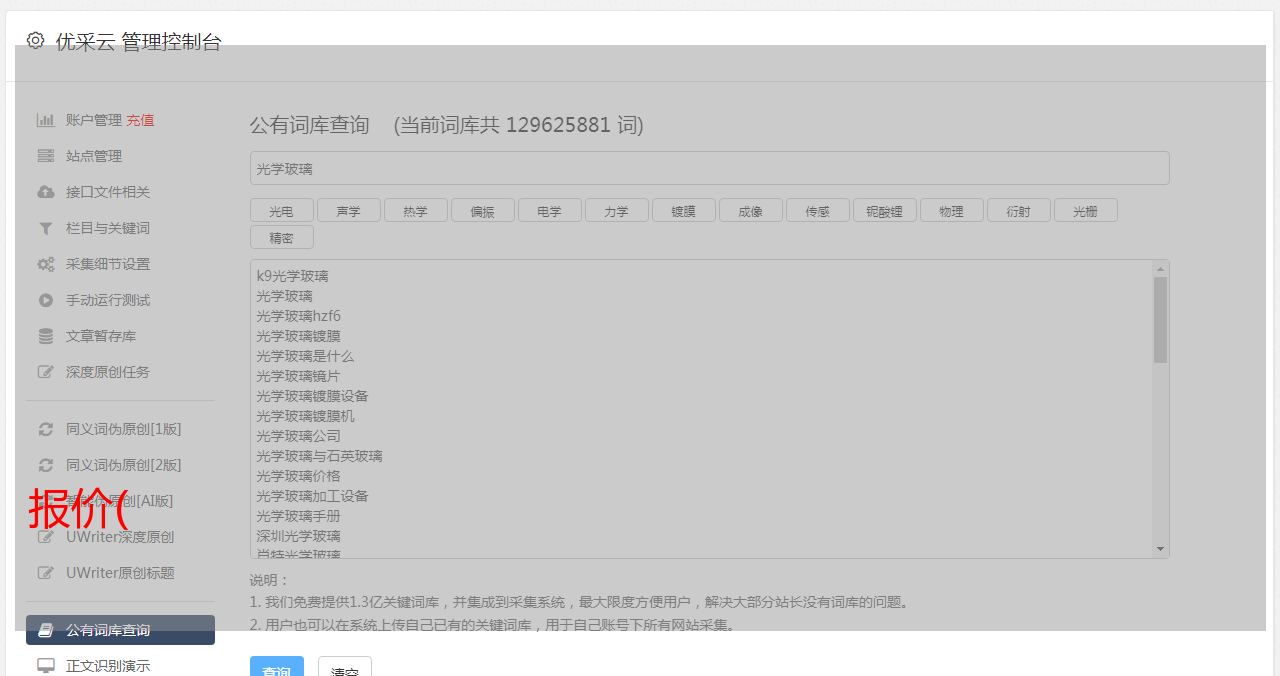Click the result line 光学玻璃加工设备
The height and width of the screenshot is (676, 1280).
312,496
